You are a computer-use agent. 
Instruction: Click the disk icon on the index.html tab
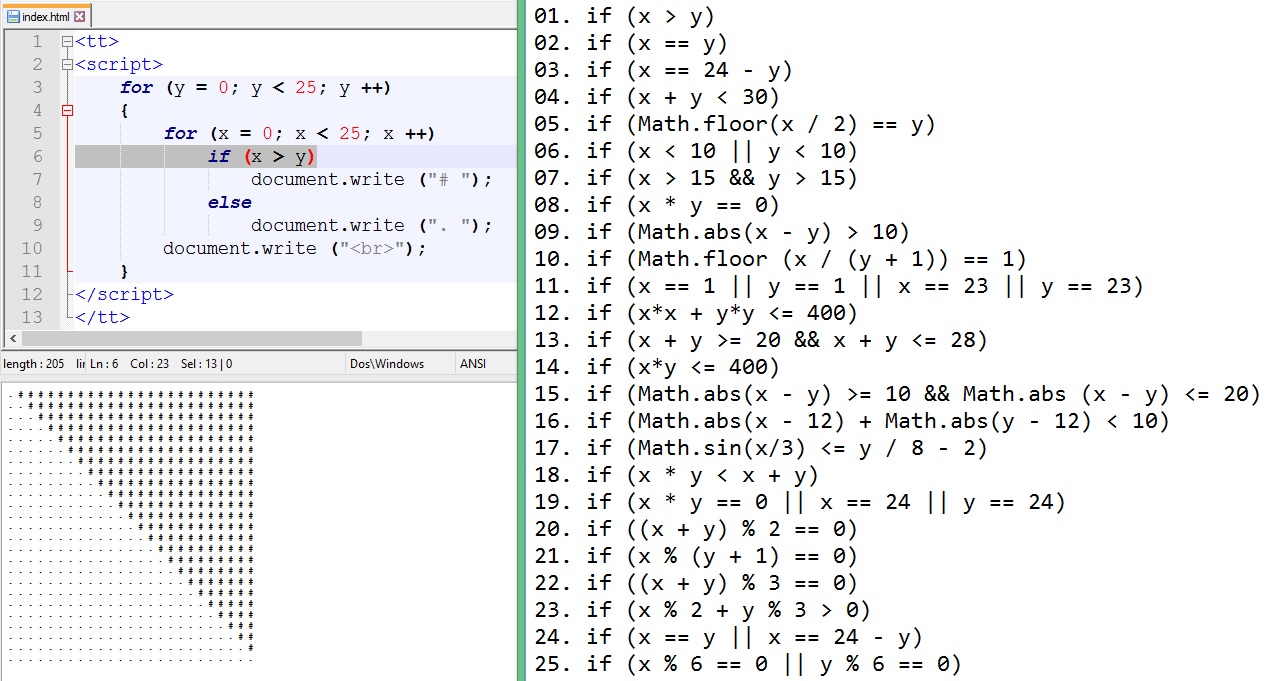point(14,17)
